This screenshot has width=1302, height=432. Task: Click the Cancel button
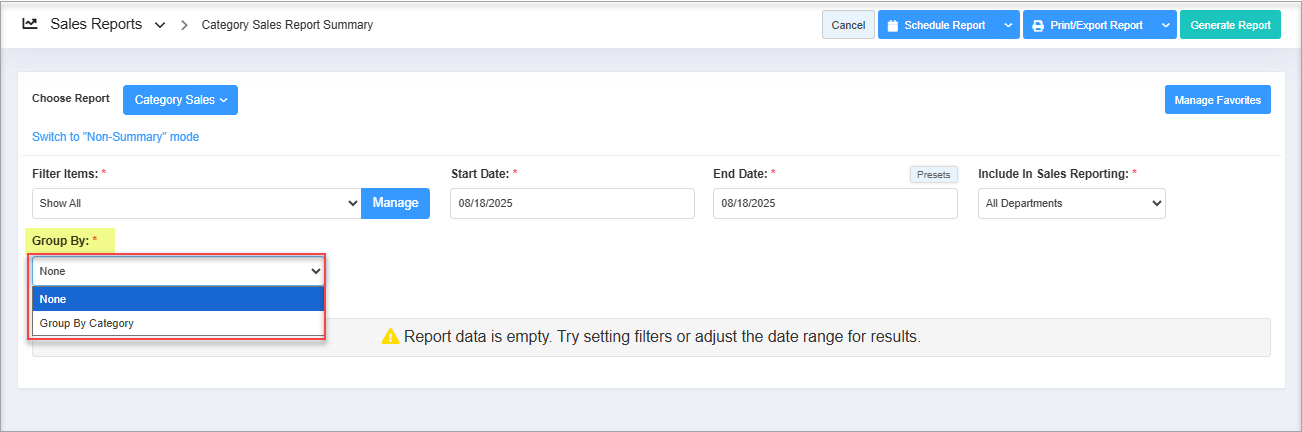848,26
